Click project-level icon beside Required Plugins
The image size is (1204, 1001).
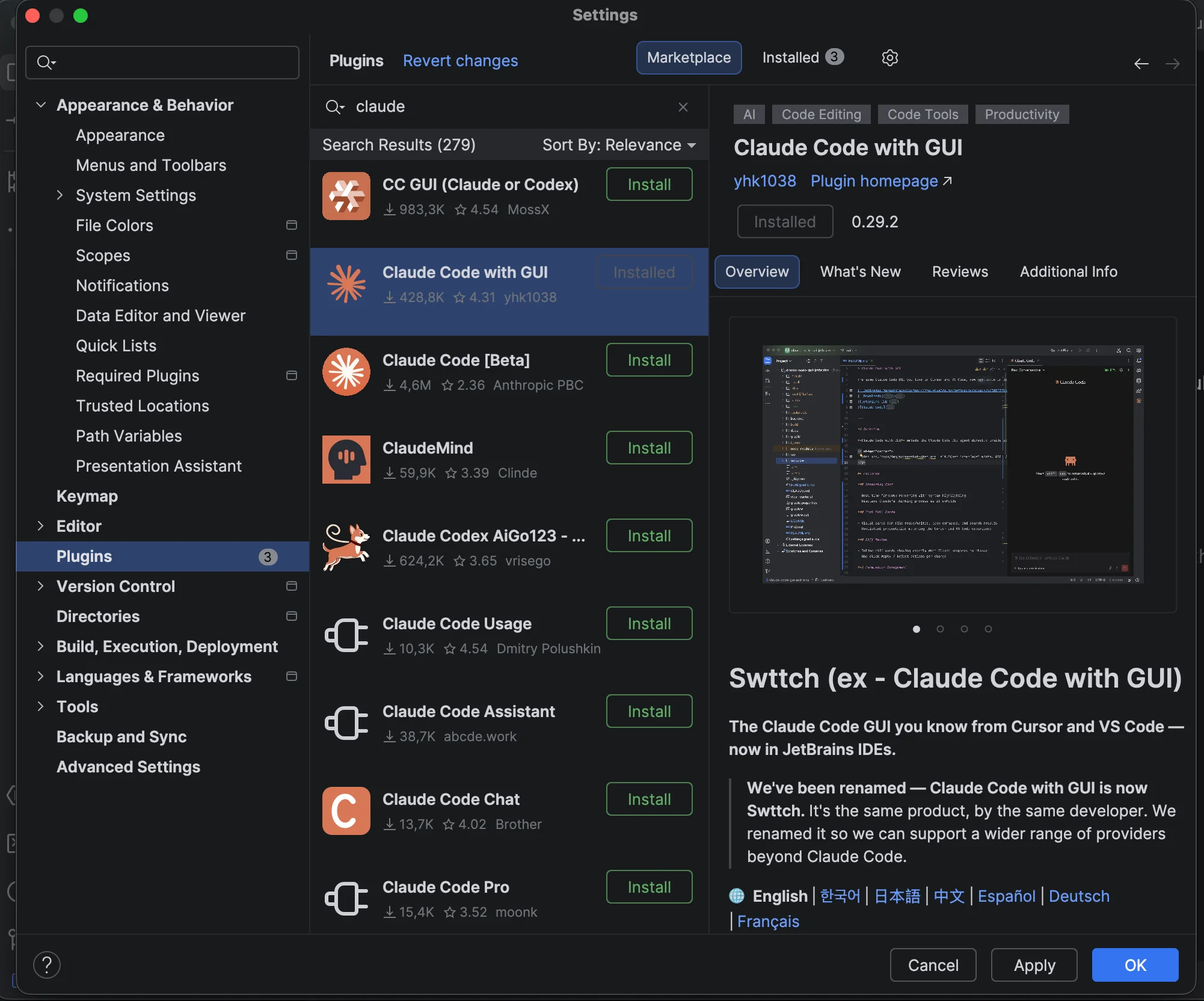tap(292, 375)
